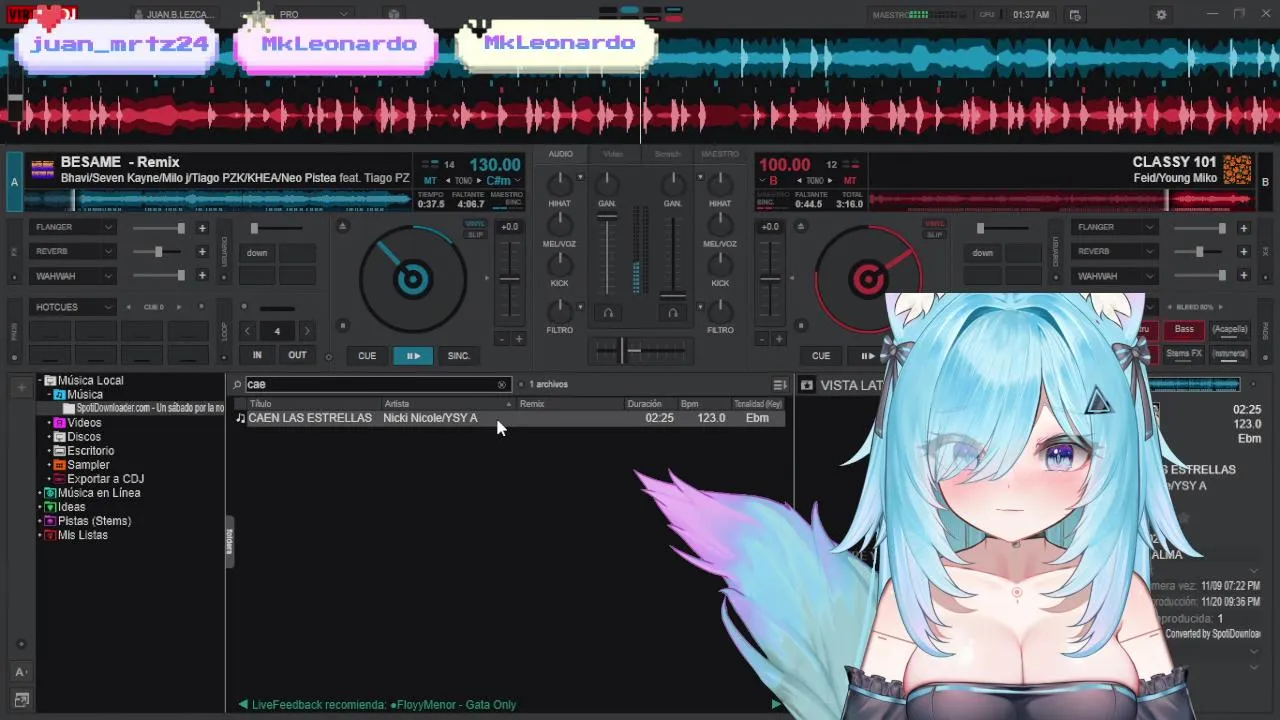Switch to AUDIO mixer tab
The image size is (1280, 720).
click(x=561, y=154)
